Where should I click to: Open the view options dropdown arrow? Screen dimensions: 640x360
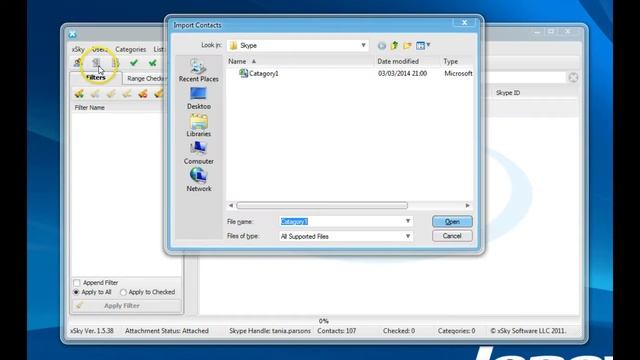click(x=428, y=45)
